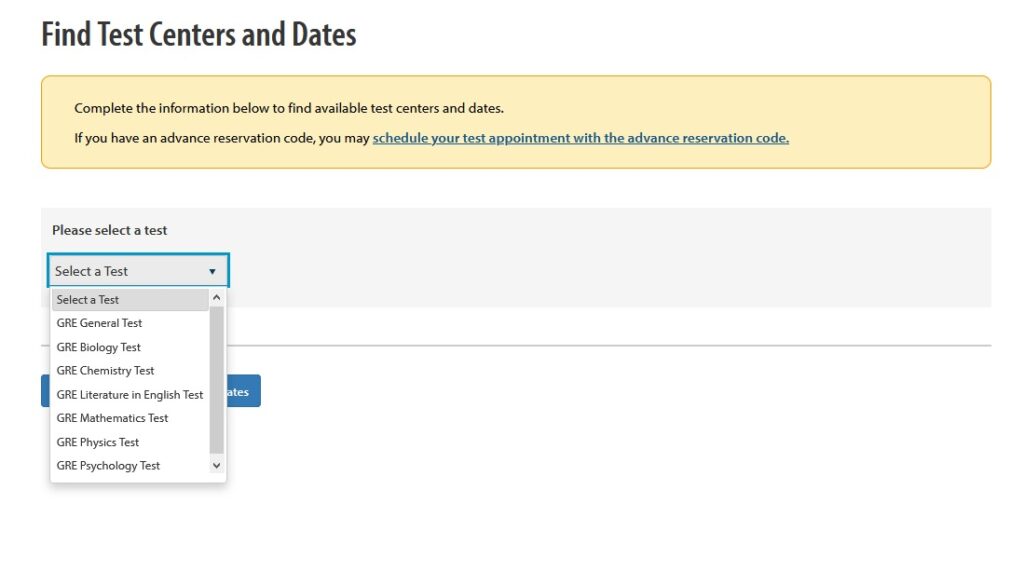Pick GRE Mathematics Test from the dropdown
Viewport: 1024px width, 585px height.
113,418
